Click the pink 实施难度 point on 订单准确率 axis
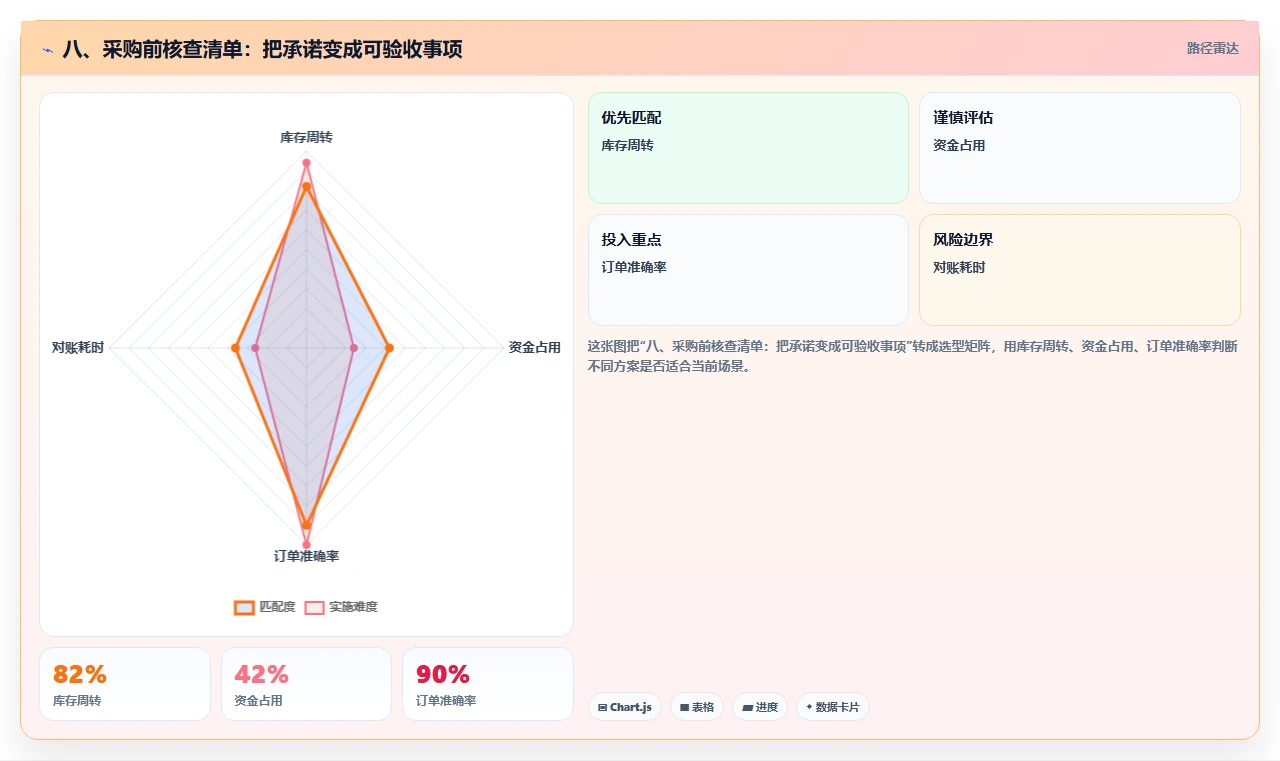Image resolution: width=1280 pixels, height=761 pixels. point(306,545)
